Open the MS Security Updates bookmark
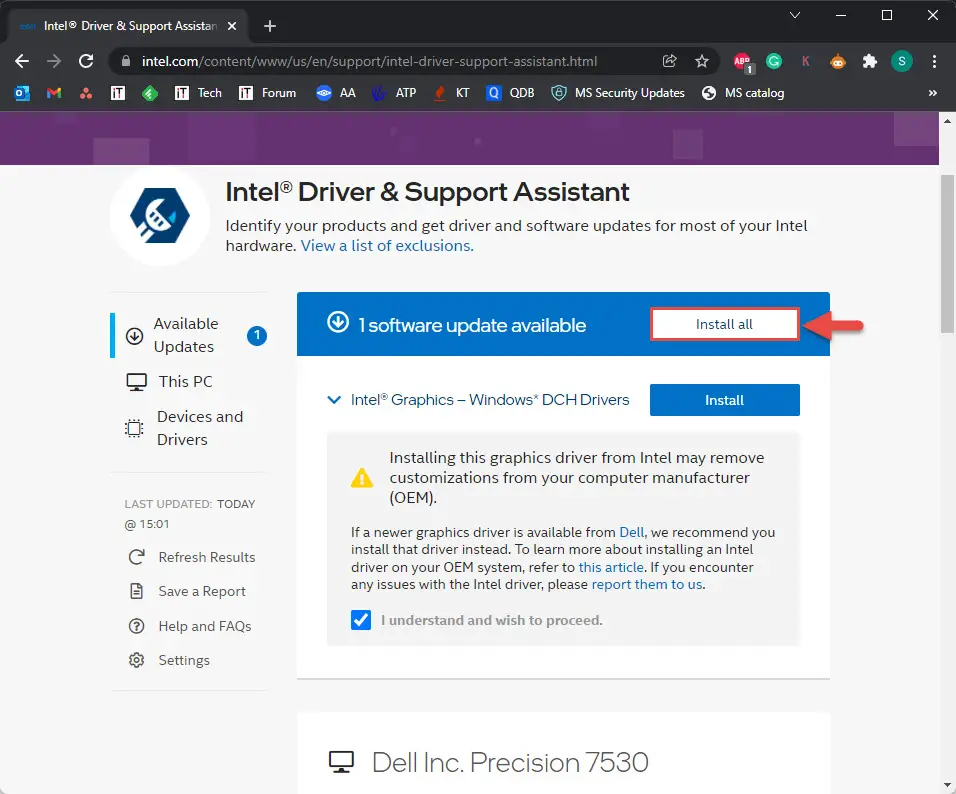 coord(618,93)
